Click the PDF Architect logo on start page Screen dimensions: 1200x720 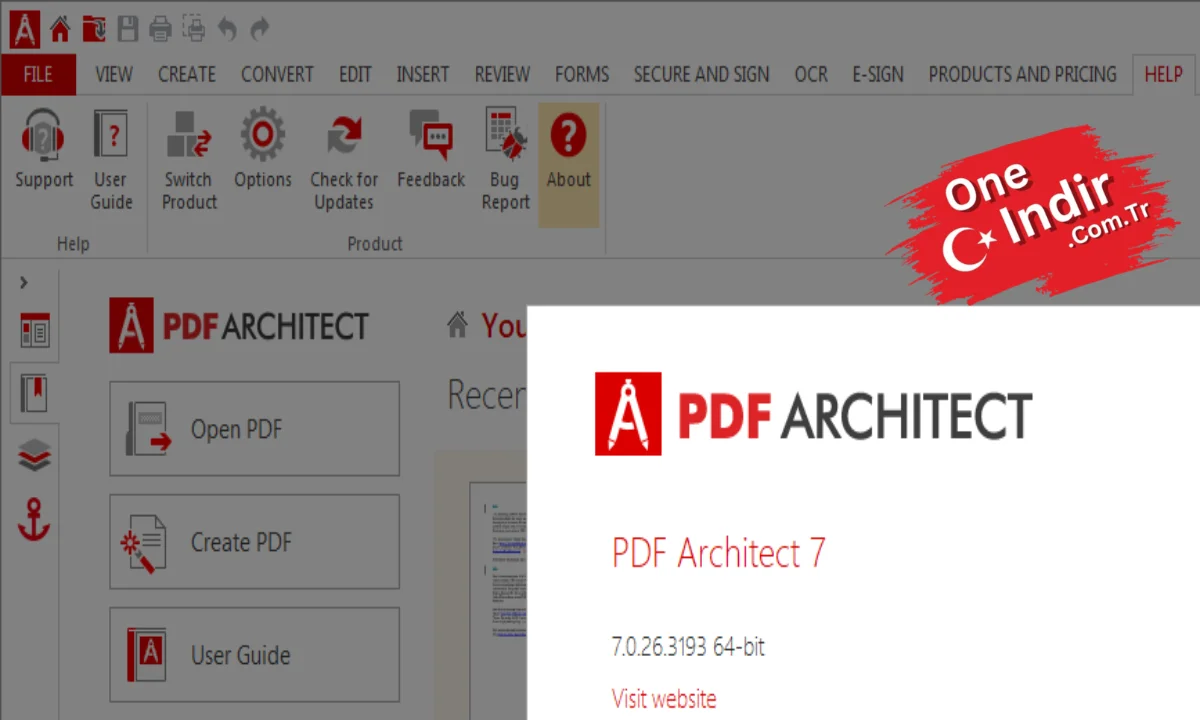[x=239, y=326]
